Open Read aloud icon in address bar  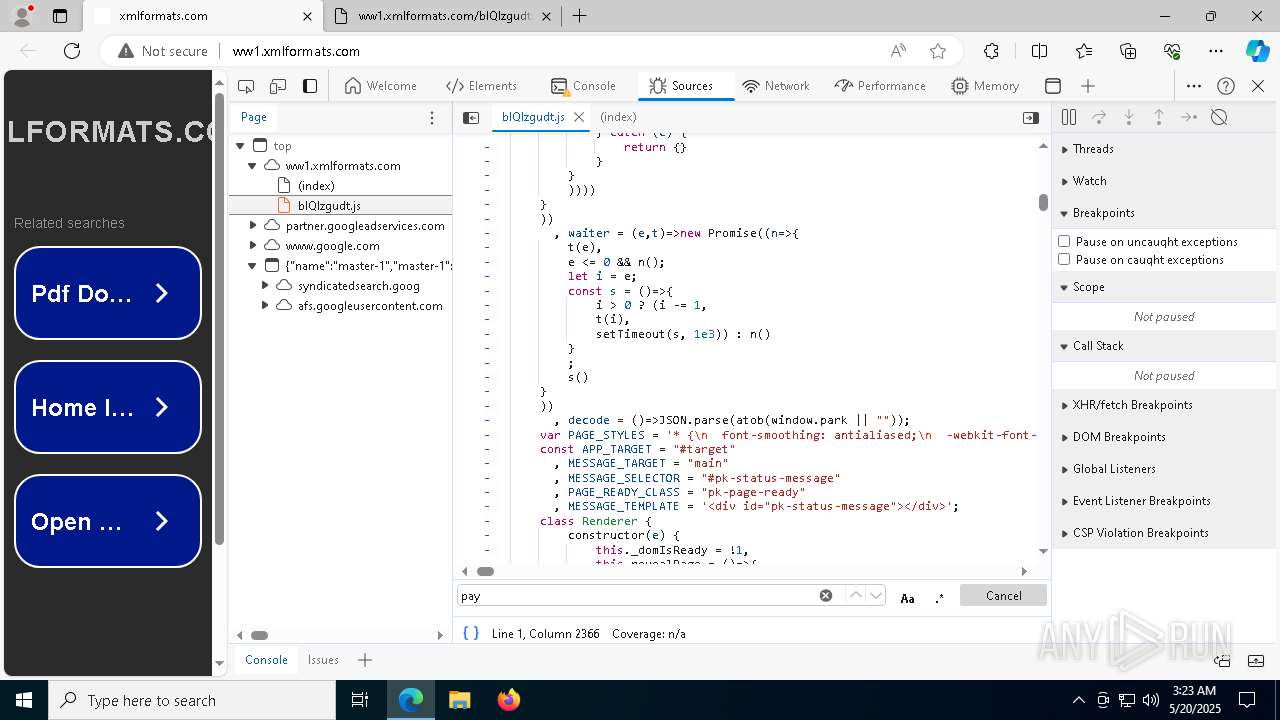[898, 51]
